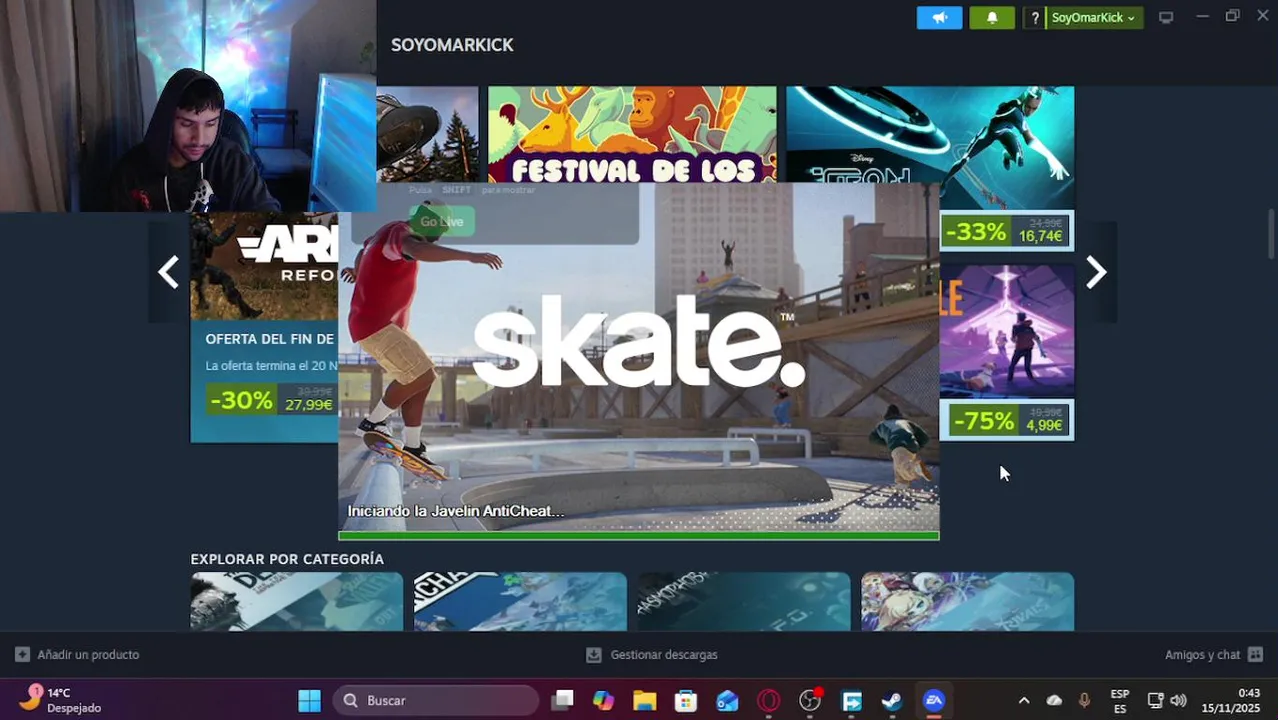Open Streamlabs-style app icon next to OBS
This screenshot has width=1278, height=720.
point(851,700)
